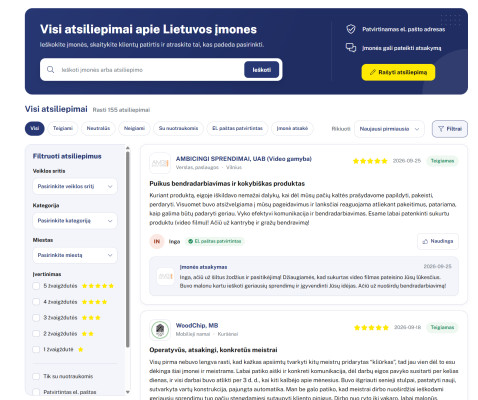Screen dimensions: 478x400
Task: Select the Teigiami filter tab
Action: point(63,129)
